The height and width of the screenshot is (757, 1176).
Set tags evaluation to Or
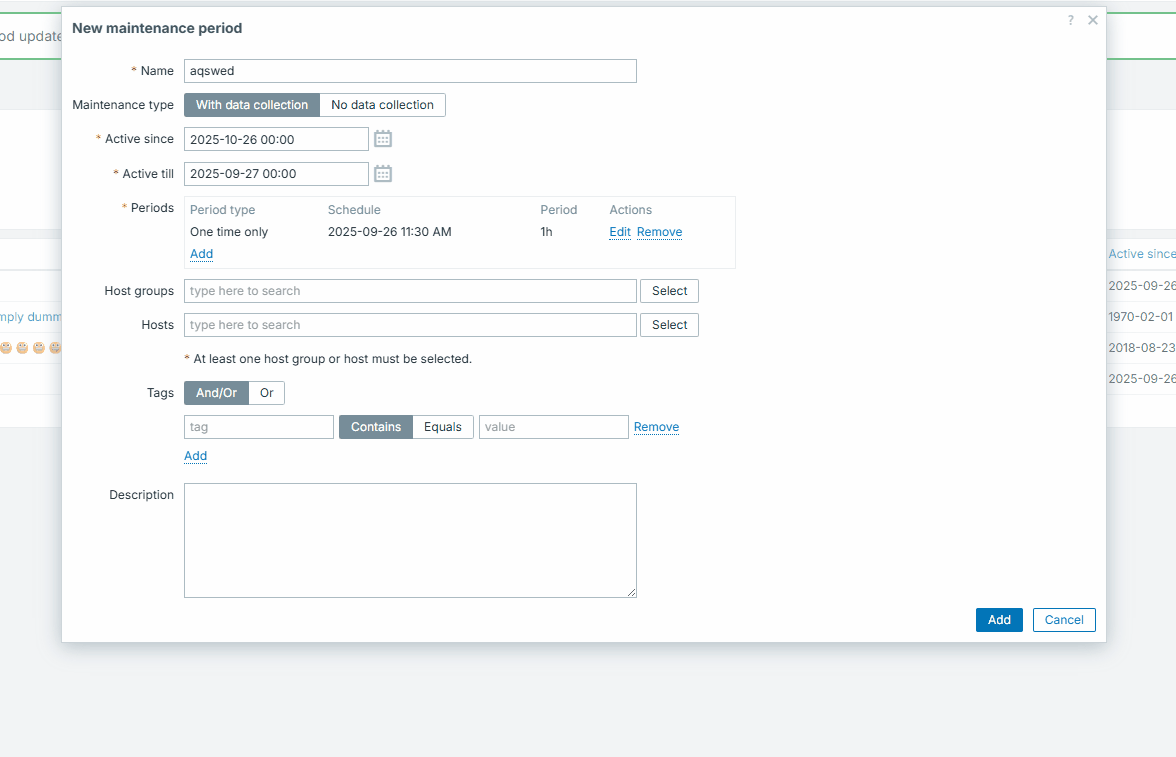267,393
